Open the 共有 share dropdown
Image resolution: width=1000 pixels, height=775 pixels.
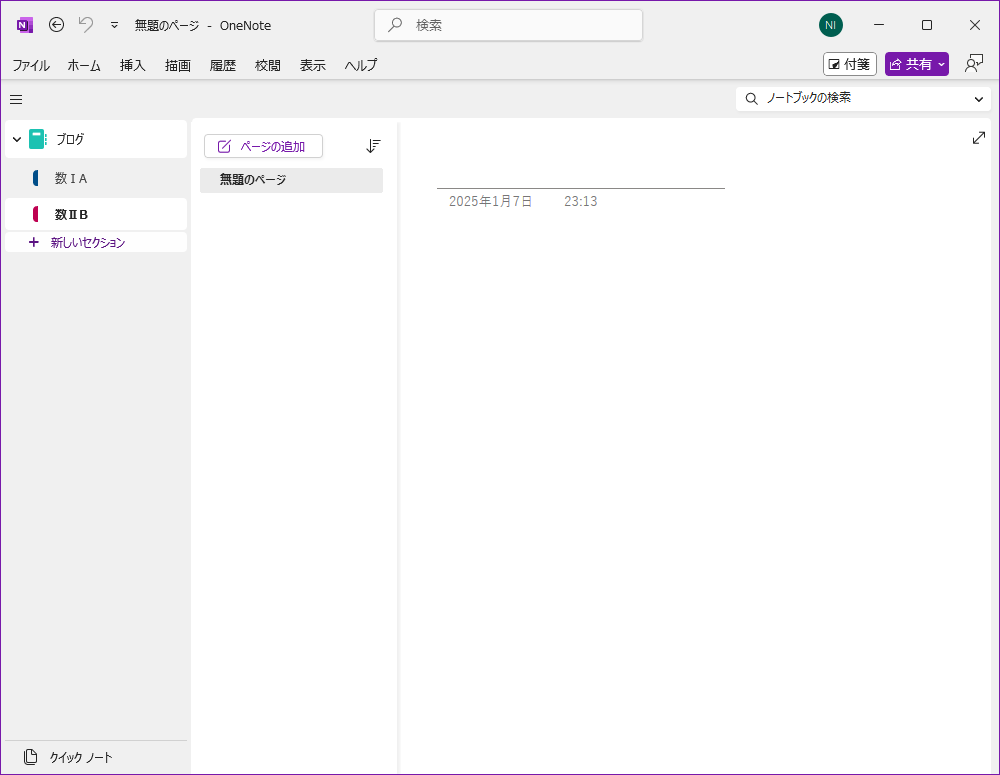pos(916,64)
